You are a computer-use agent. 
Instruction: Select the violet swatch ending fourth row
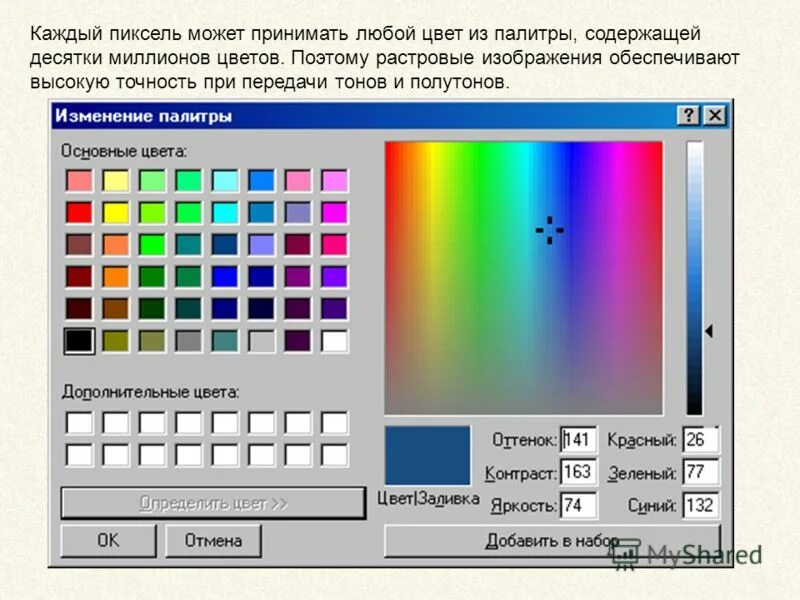[x=335, y=277]
